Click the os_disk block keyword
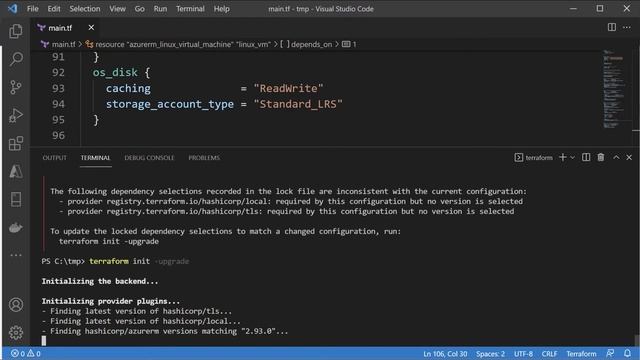 tap(115, 72)
